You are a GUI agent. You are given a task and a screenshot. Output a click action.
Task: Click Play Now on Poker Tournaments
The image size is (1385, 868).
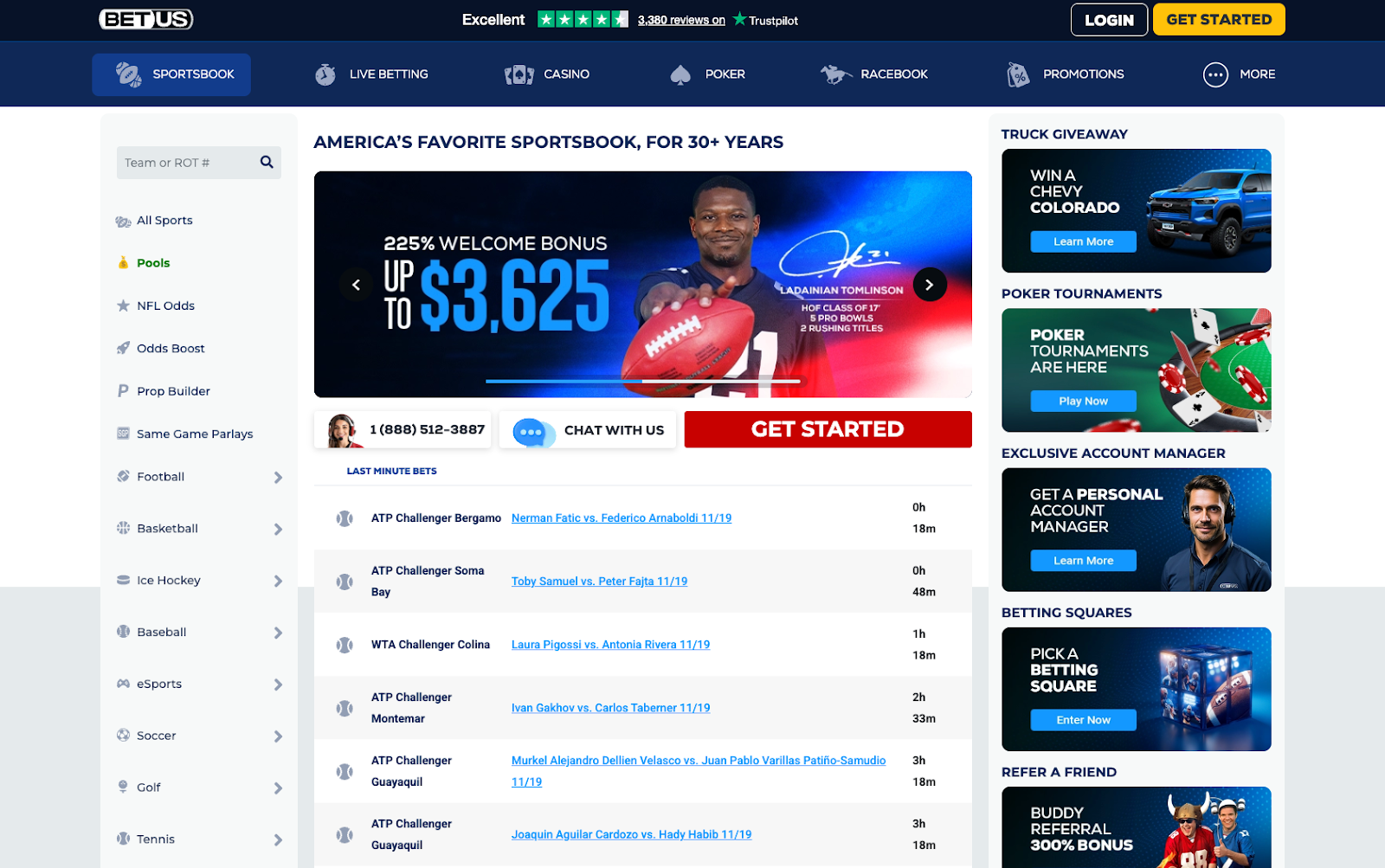pyautogui.click(x=1083, y=401)
